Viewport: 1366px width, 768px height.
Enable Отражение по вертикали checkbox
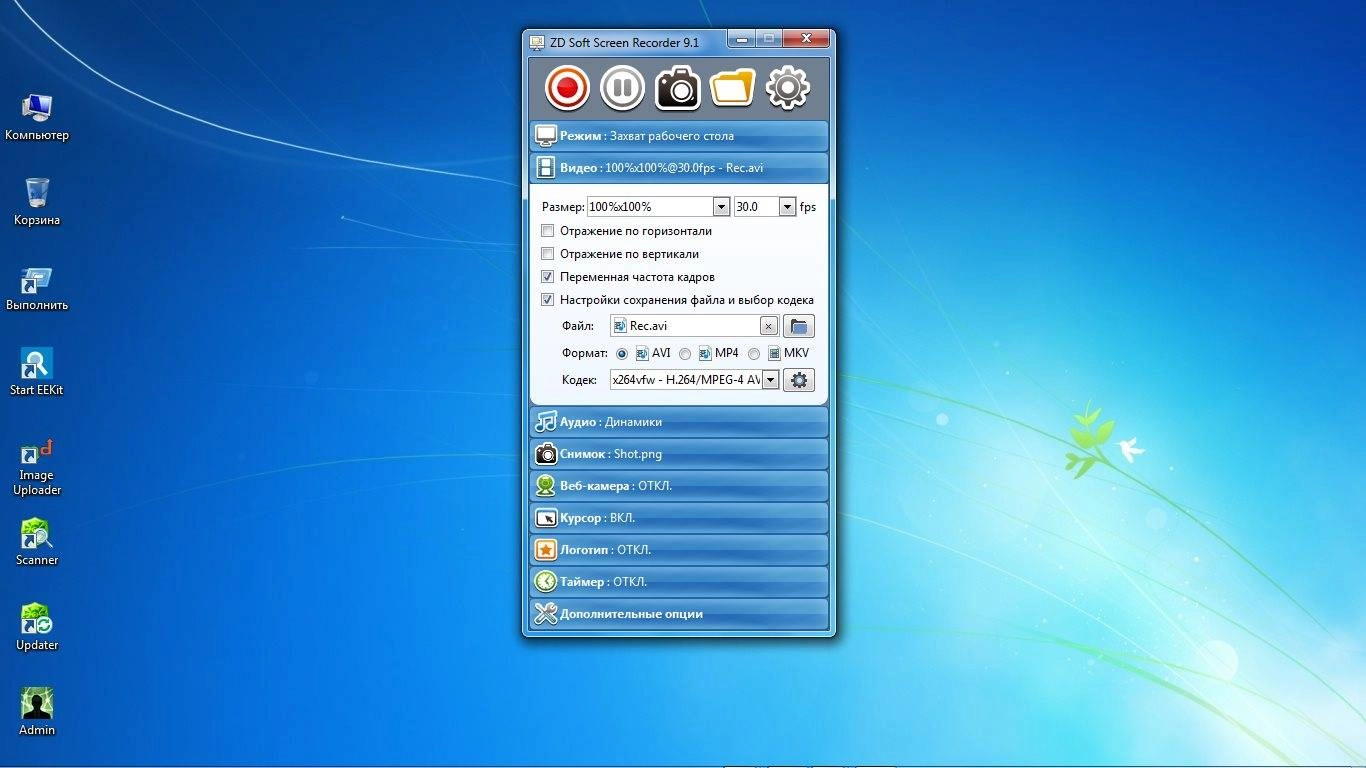click(547, 254)
